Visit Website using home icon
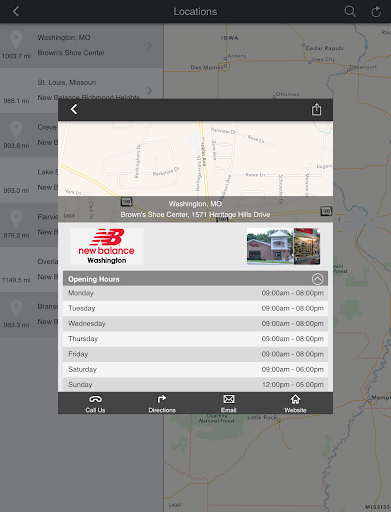Screen dimensions: 391x512 point(295,399)
